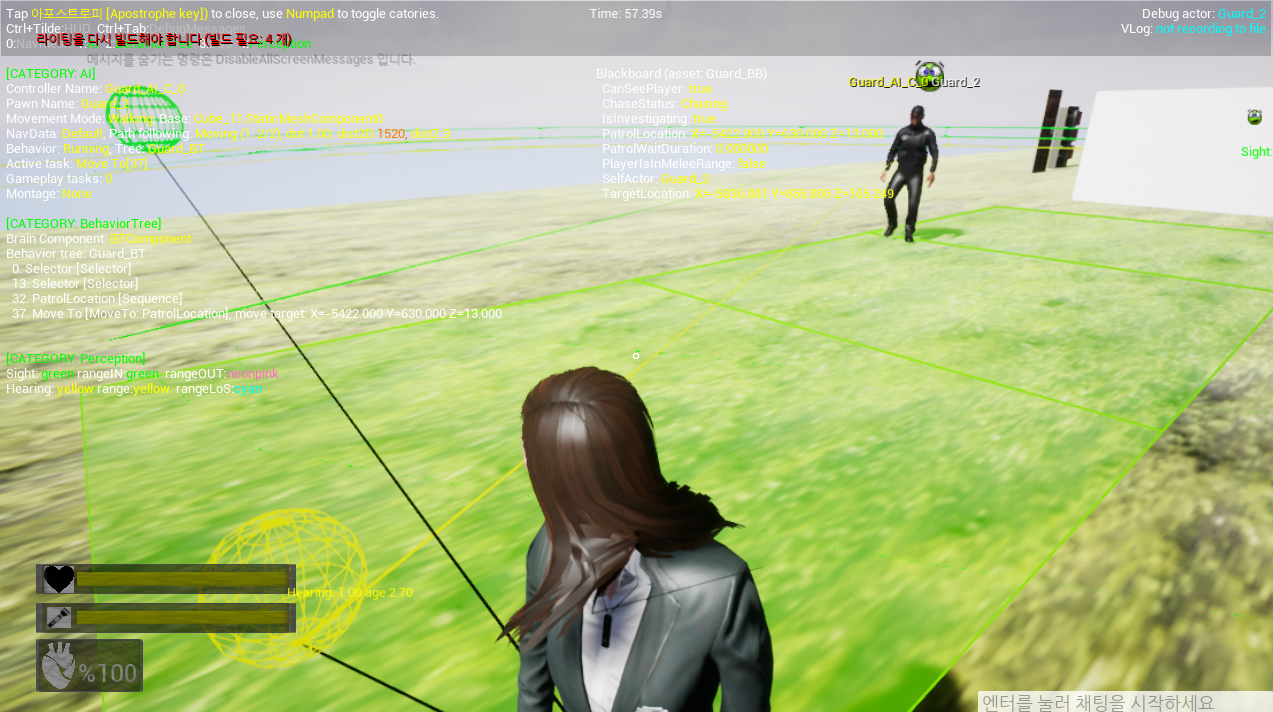This screenshot has width=1273, height=712.
Task: Focus the chat input field
Action: coord(1125,702)
